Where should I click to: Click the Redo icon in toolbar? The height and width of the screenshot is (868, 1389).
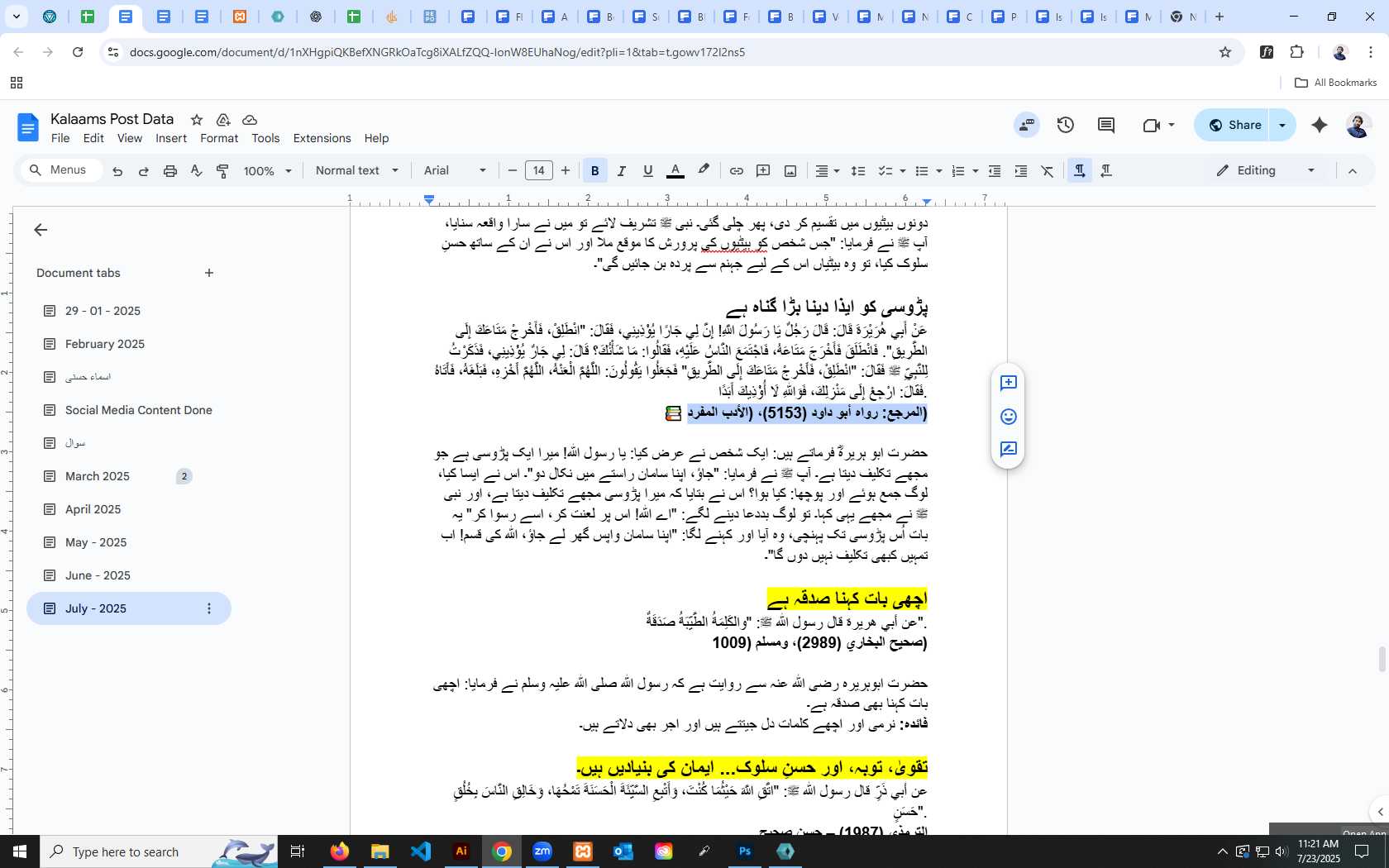tap(144, 171)
